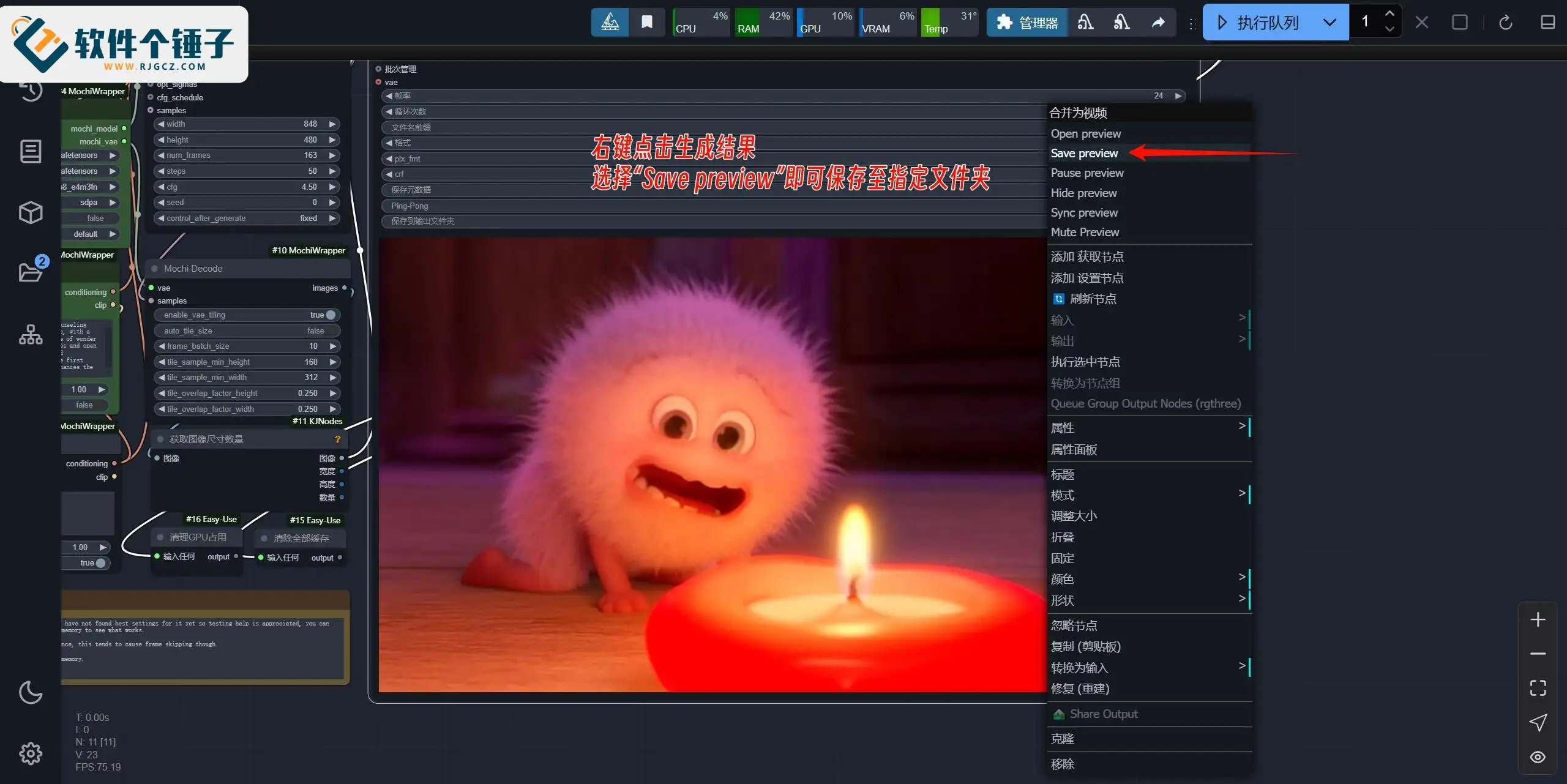Zoom out with the minus icon

[x=1538, y=654]
